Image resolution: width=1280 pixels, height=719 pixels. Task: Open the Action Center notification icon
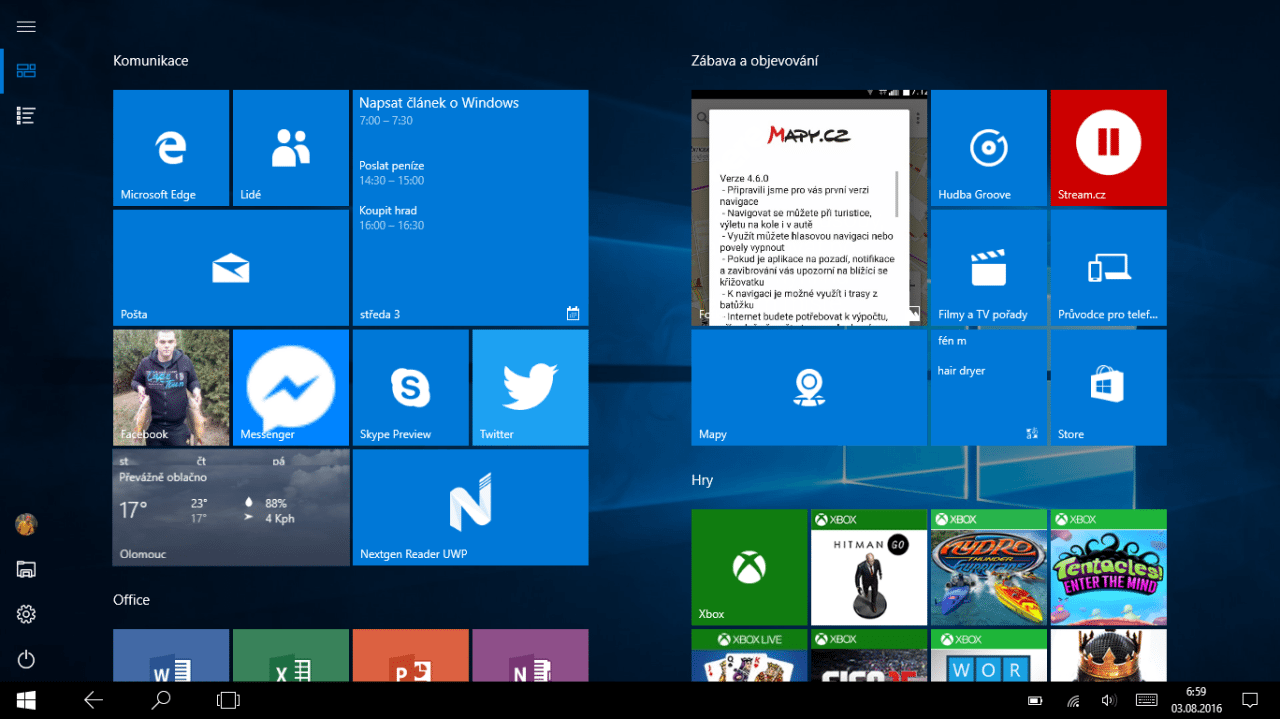(1249, 700)
